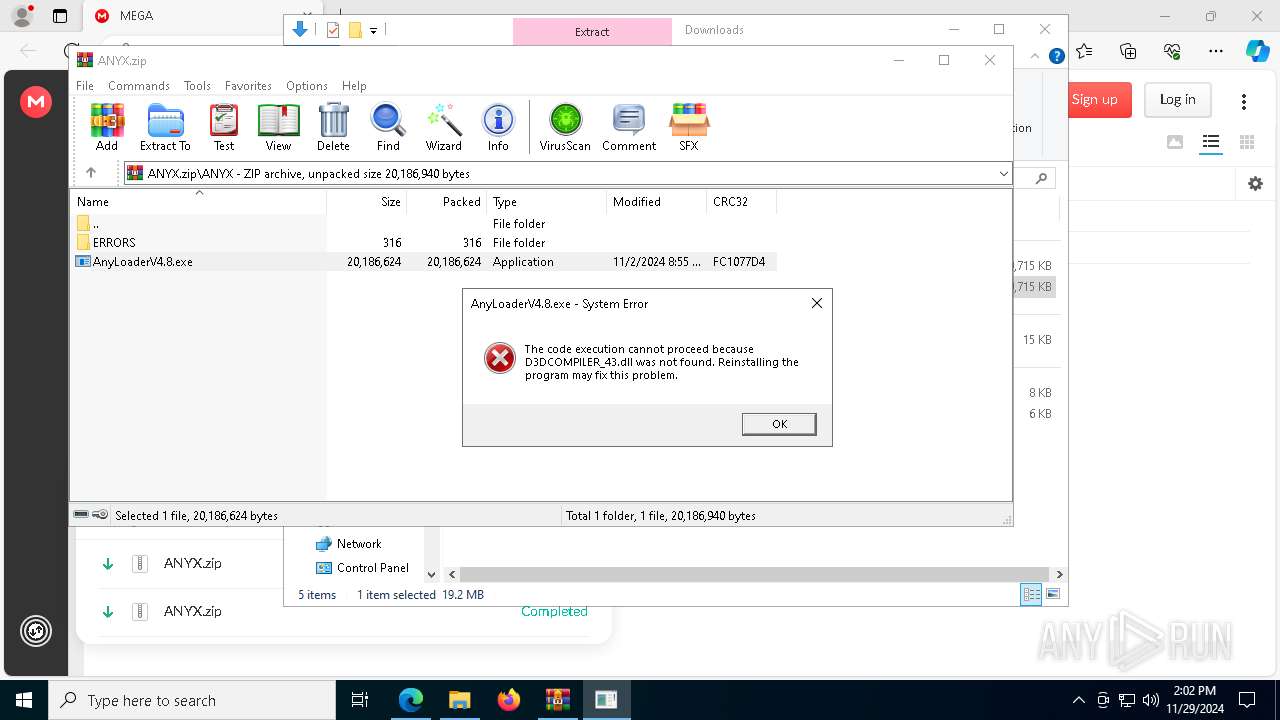The image size is (1280, 720).
Task: Sort by the Packed column header
Action: point(446,201)
